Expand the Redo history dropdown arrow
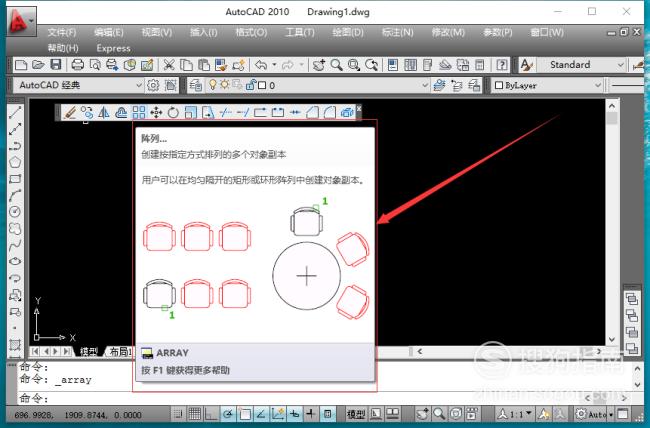Image resolution: width=650 pixels, height=428 pixels. coord(301,65)
